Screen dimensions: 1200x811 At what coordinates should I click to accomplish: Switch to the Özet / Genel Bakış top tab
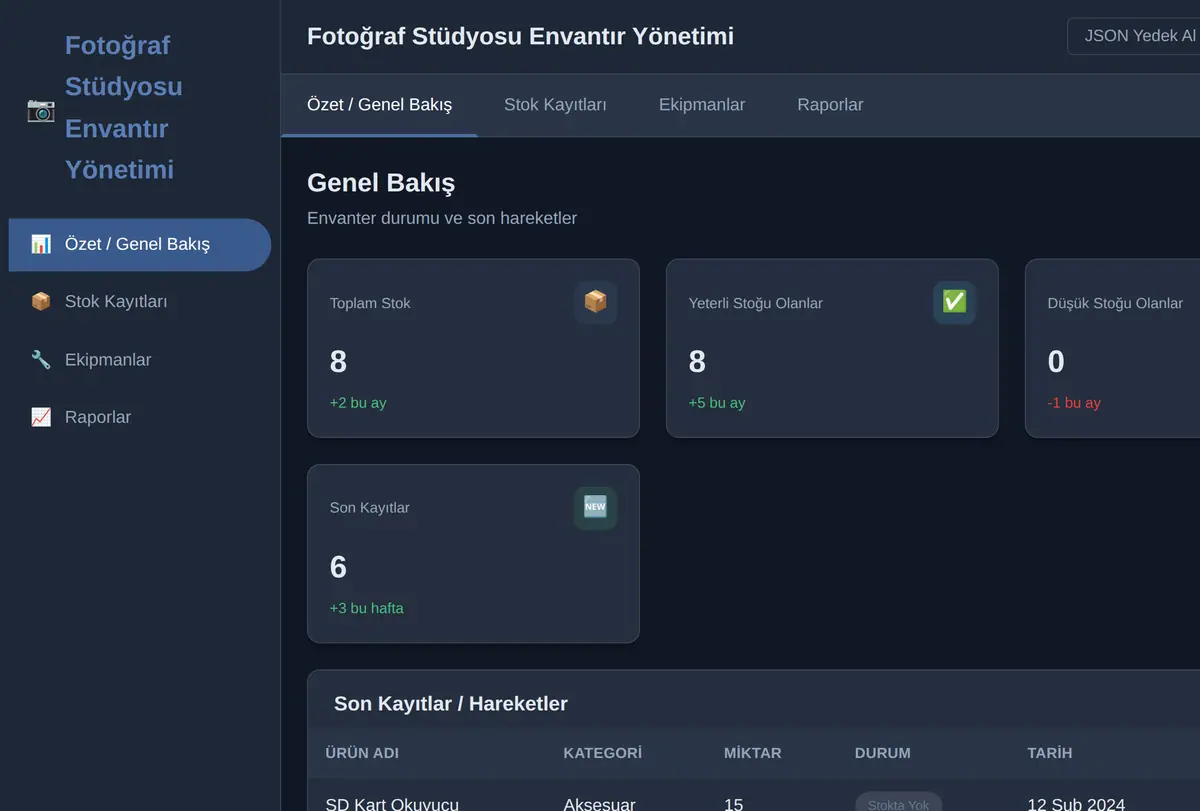(x=379, y=105)
